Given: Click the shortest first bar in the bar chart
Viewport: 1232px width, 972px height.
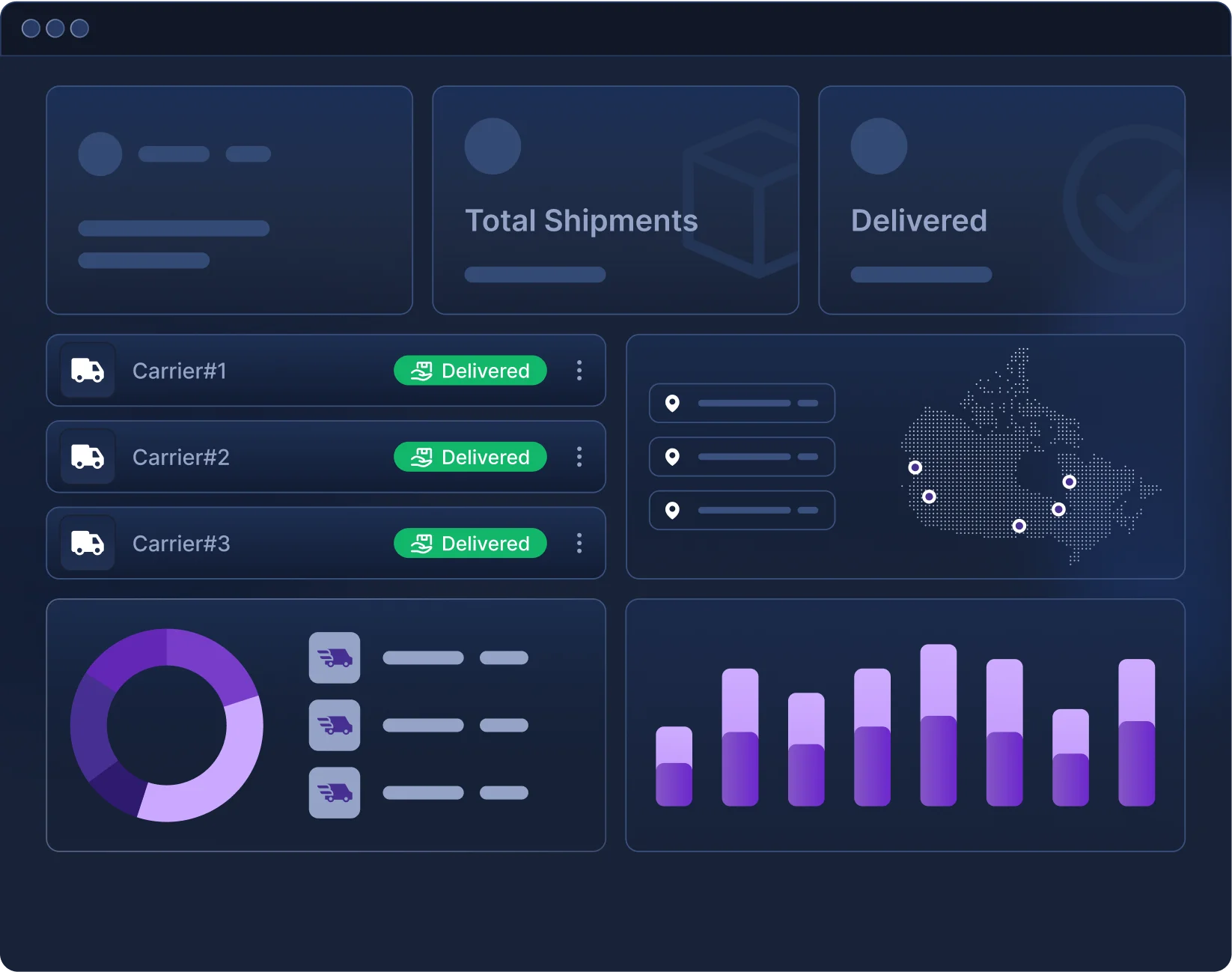Looking at the screenshot, I should tap(674, 766).
